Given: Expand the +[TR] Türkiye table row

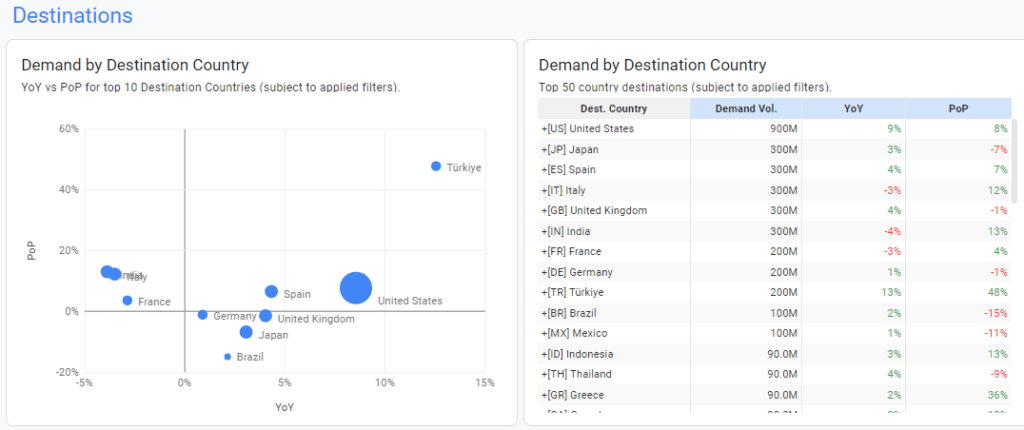Looking at the screenshot, I should click(x=544, y=292).
